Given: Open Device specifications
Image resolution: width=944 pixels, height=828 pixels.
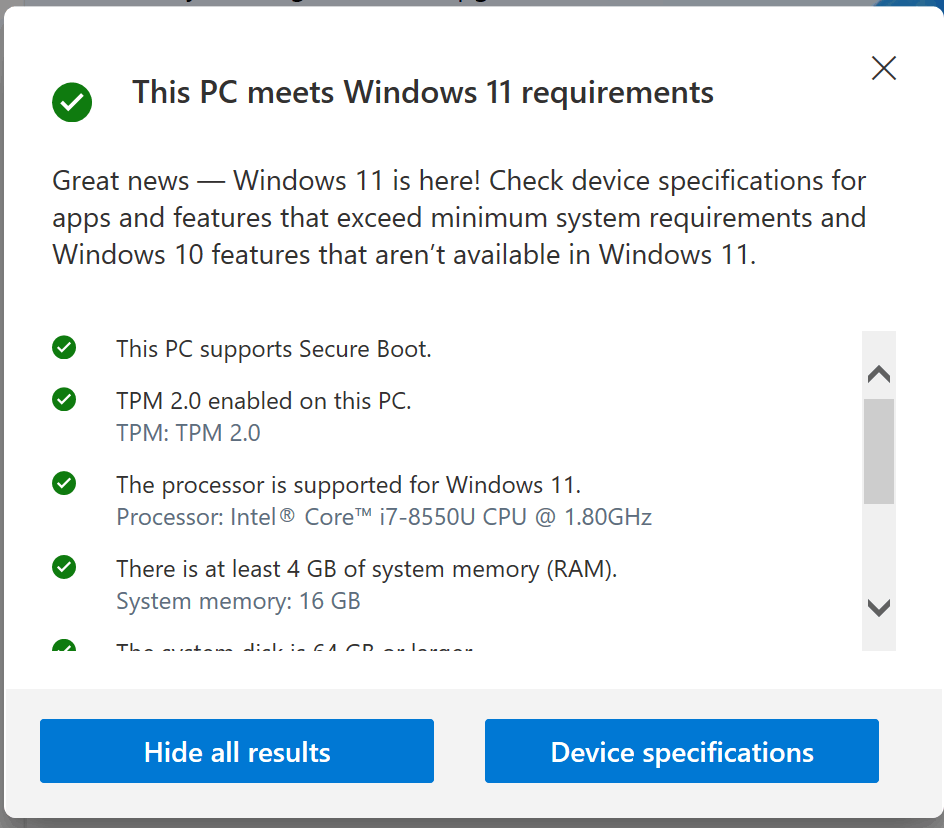Looking at the screenshot, I should click(682, 751).
